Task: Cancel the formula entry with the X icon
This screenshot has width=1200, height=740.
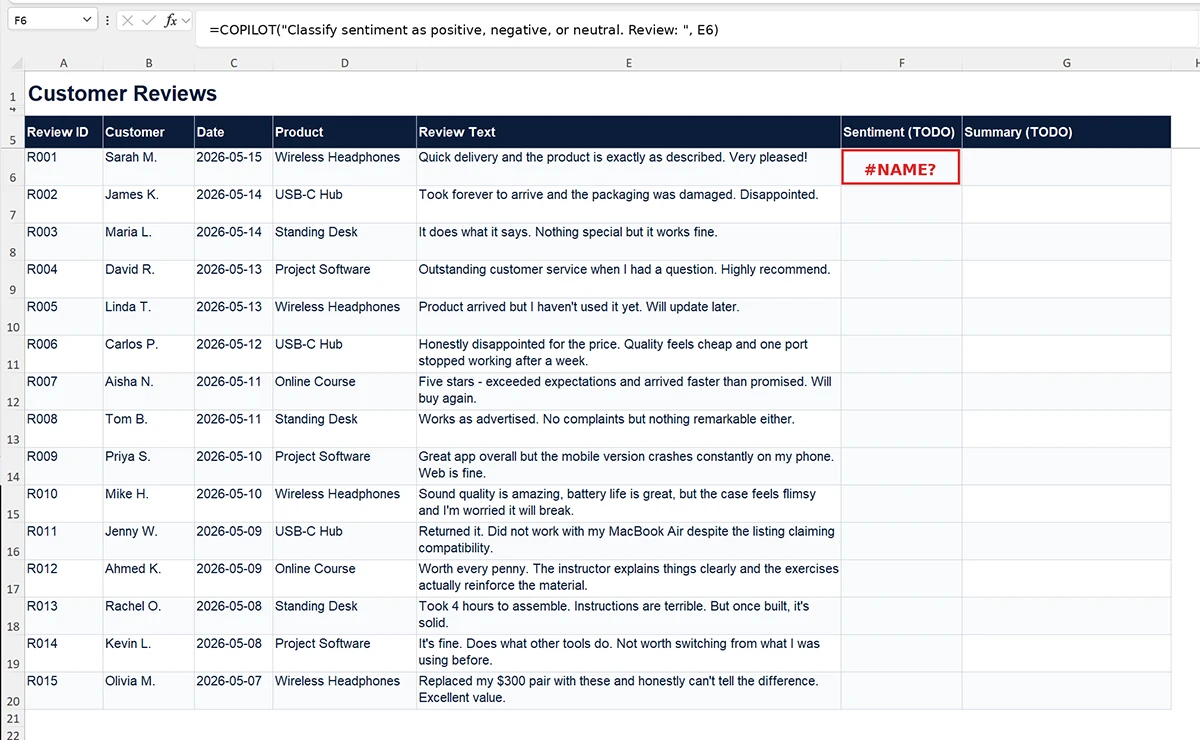Action: tap(128, 20)
